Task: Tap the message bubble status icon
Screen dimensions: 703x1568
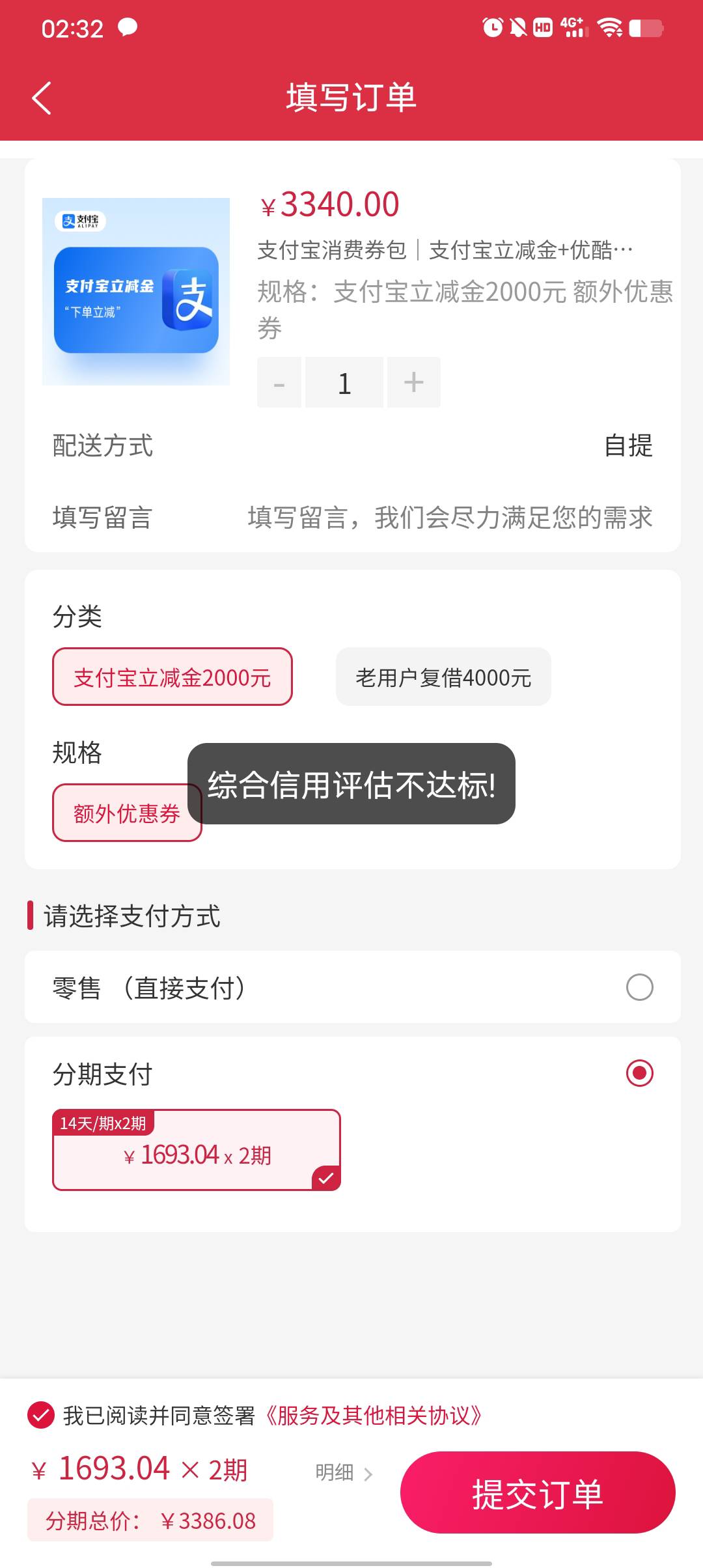Action: point(128,27)
